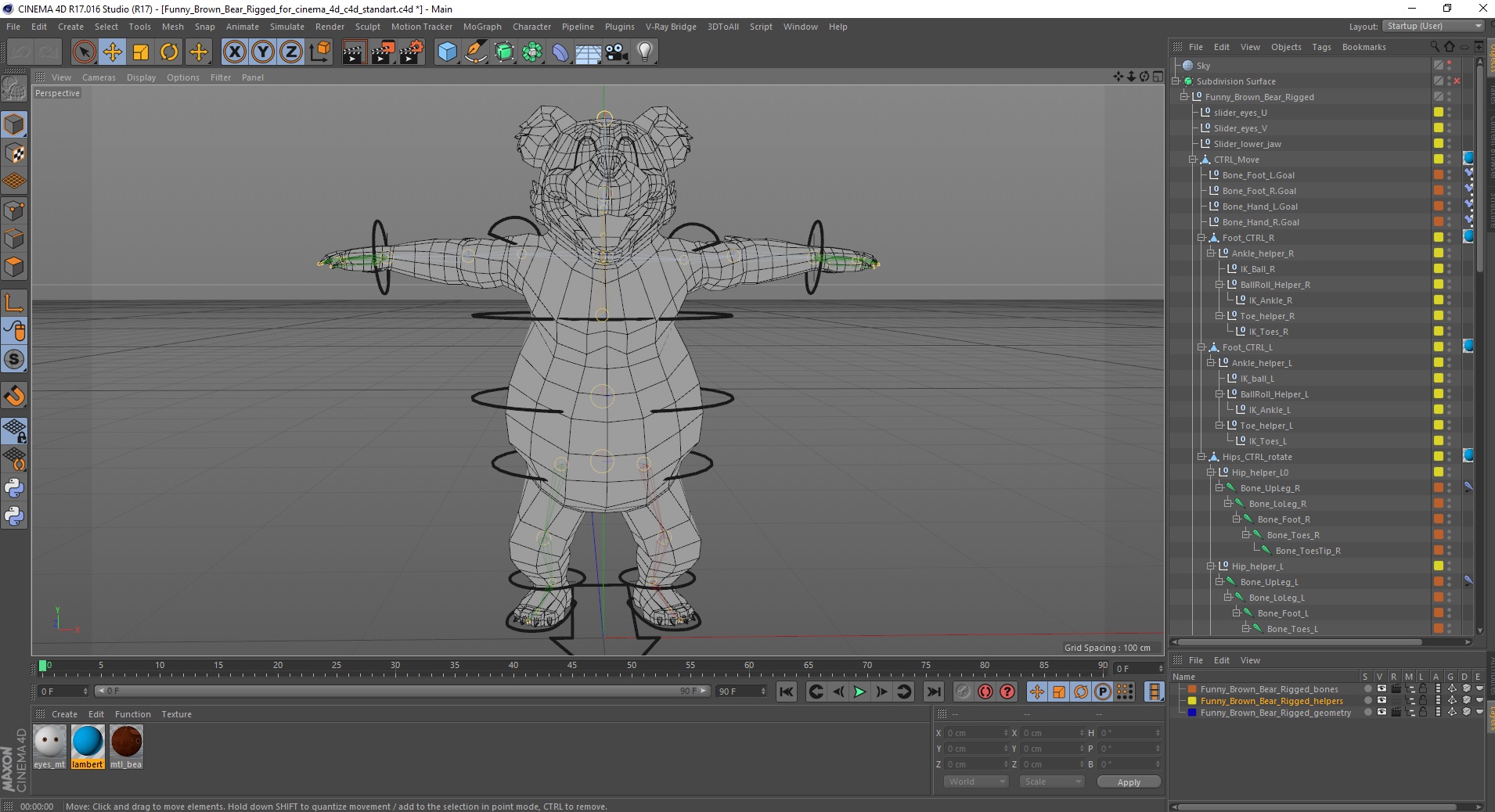Collapse Foot_CTRL_L hierarchy
This screenshot has width=1495, height=812.
click(x=1201, y=347)
